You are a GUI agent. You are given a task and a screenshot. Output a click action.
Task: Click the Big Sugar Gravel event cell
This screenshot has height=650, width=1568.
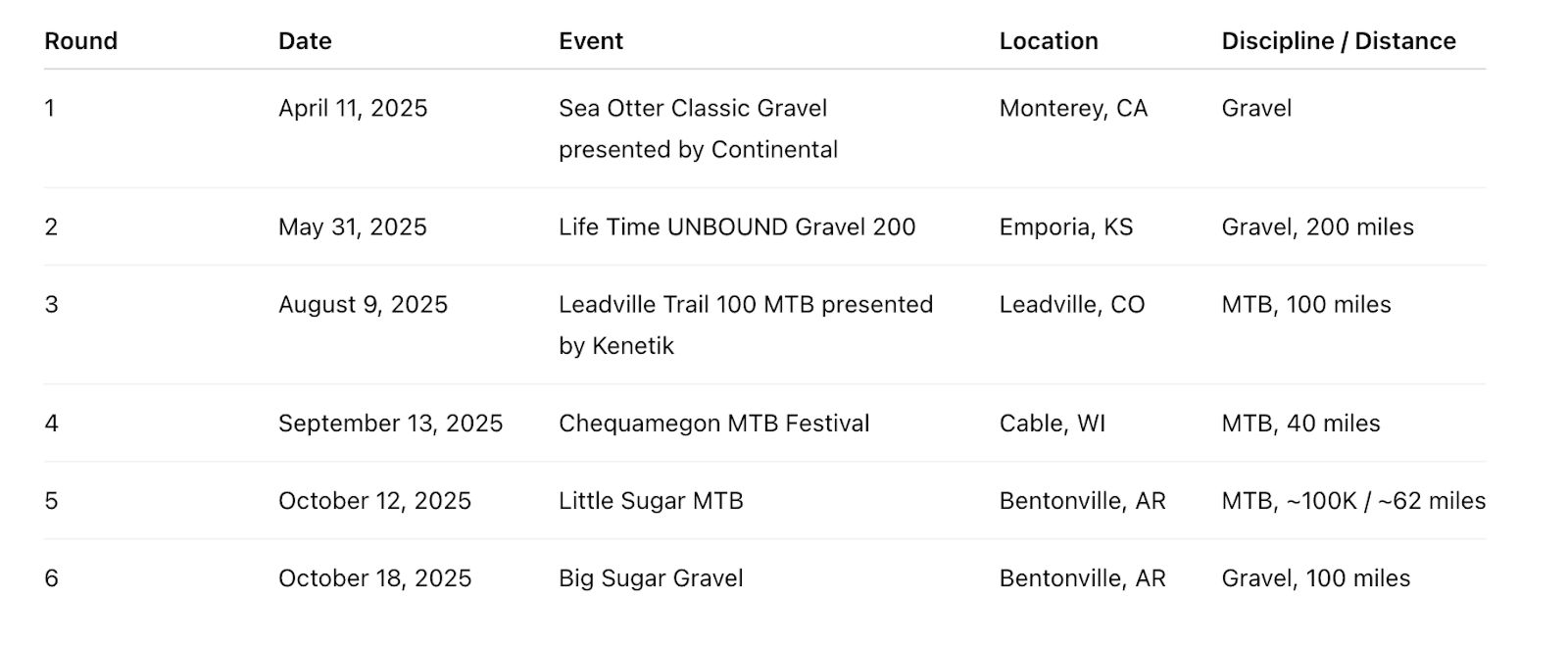tap(651, 577)
